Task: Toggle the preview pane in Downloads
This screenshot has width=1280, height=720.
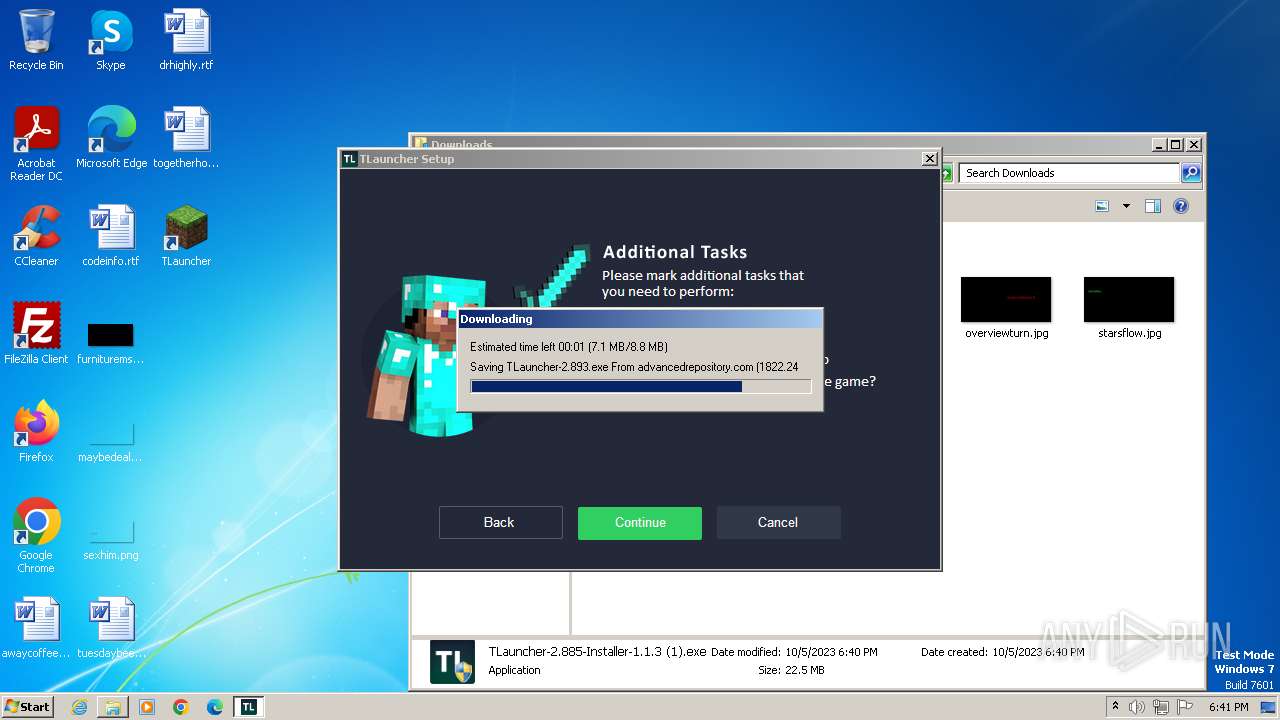Action: pyautogui.click(x=1152, y=206)
